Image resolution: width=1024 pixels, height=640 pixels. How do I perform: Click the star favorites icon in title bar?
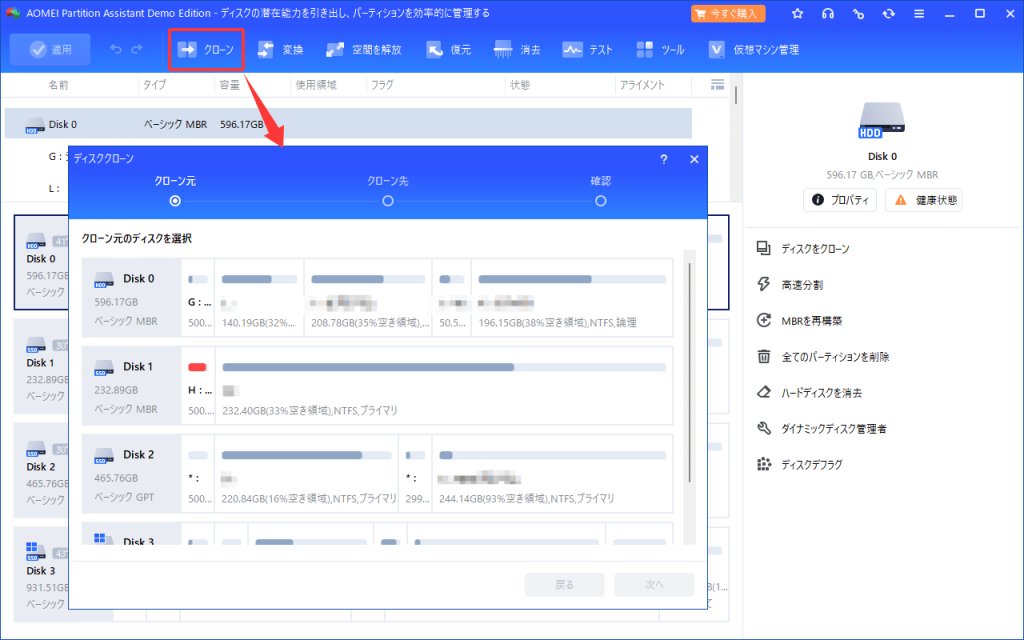pyautogui.click(x=797, y=14)
